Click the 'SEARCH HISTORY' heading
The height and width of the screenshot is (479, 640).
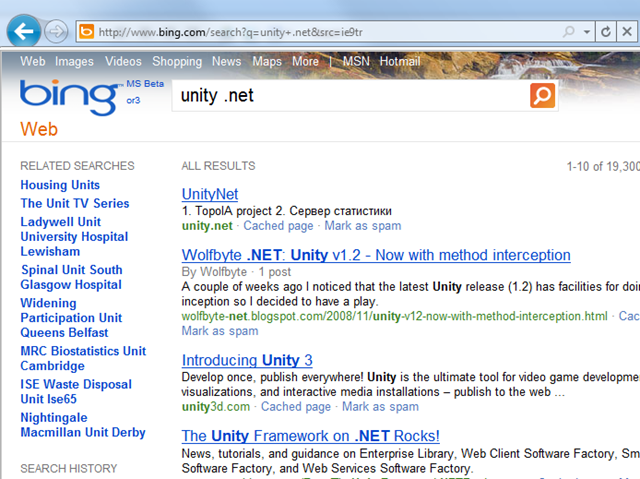(x=69, y=468)
